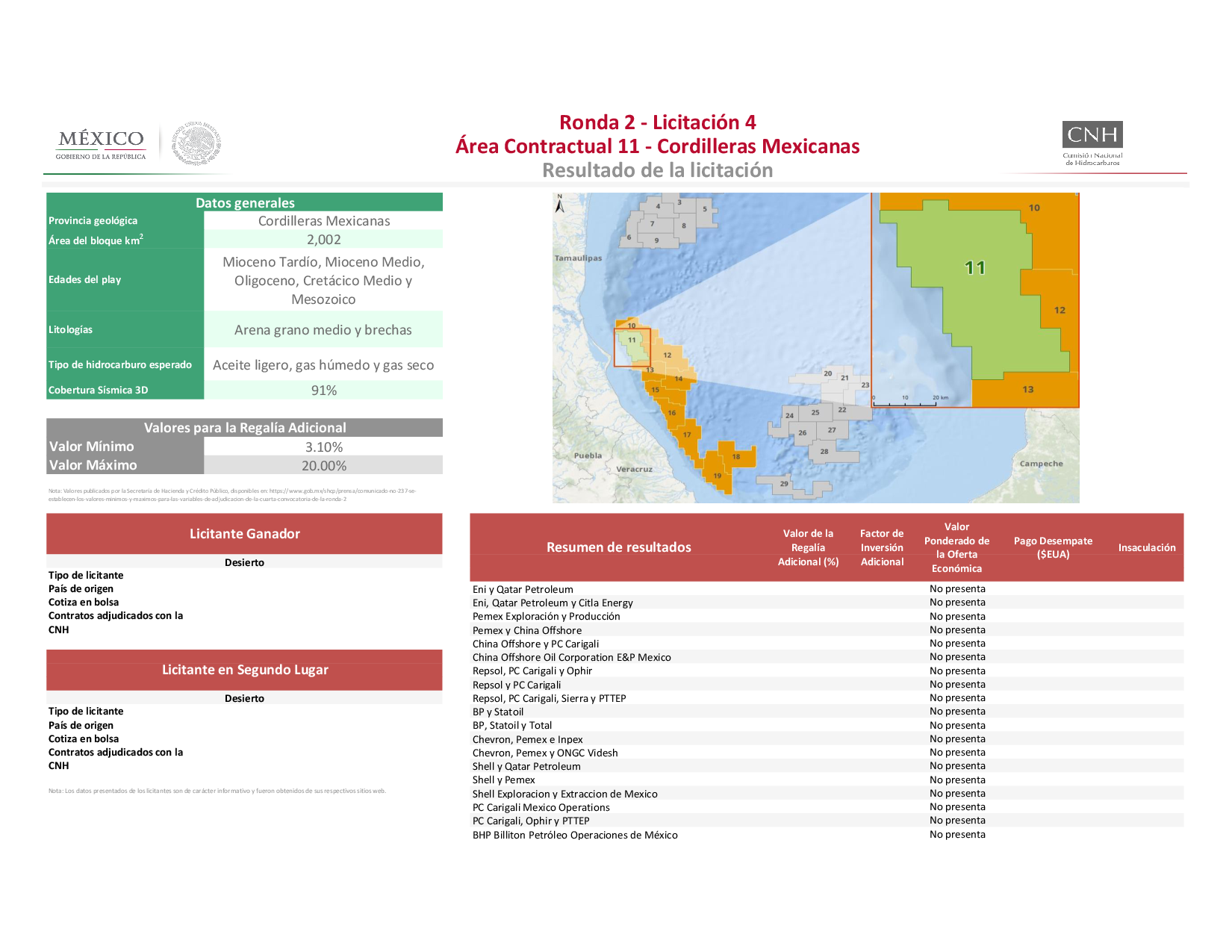Click the CNH logo
Viewport: 1232px width, 952px height.
click(1092, 143)
